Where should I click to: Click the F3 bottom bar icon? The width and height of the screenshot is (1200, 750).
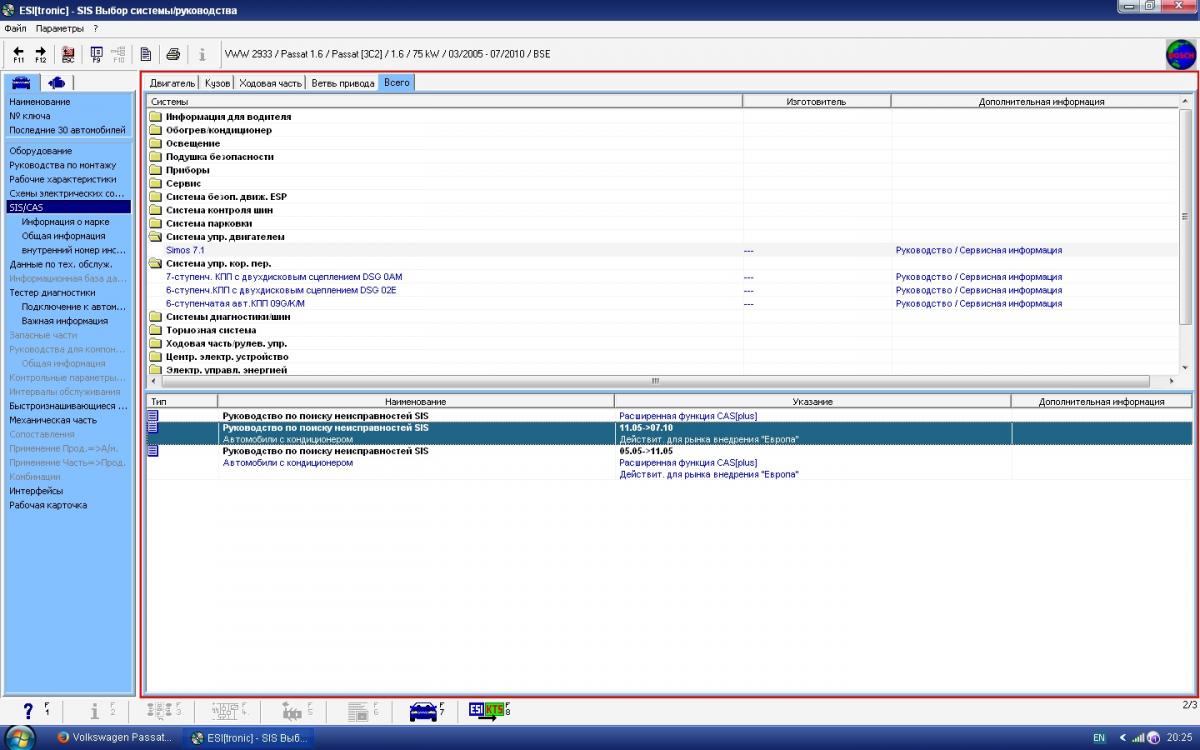159,711
